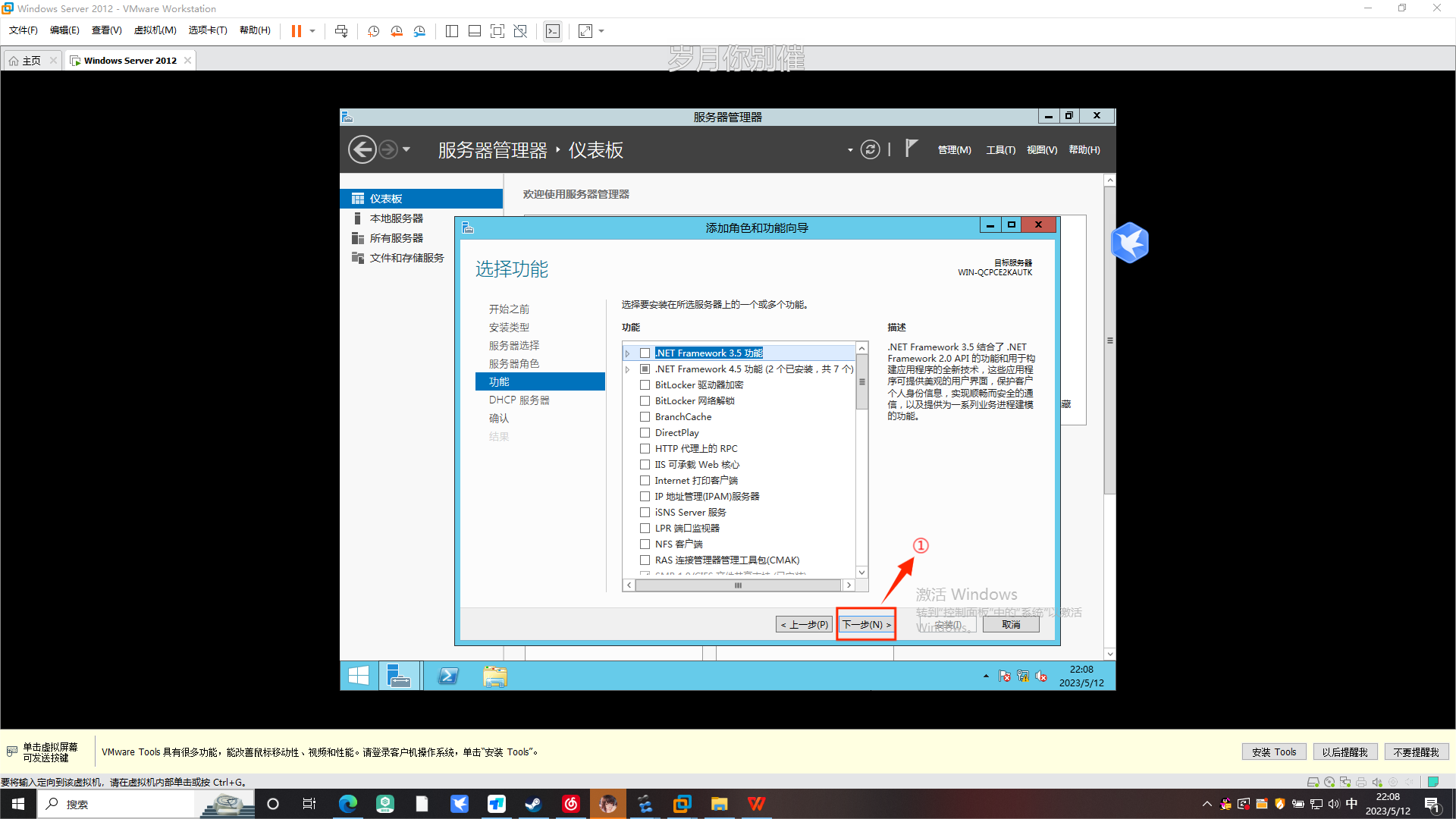Viewport: 1456px width, 819px height.
Task: Toggle .NET Framework 4.5 功能 checkbox
Action: 645,369
